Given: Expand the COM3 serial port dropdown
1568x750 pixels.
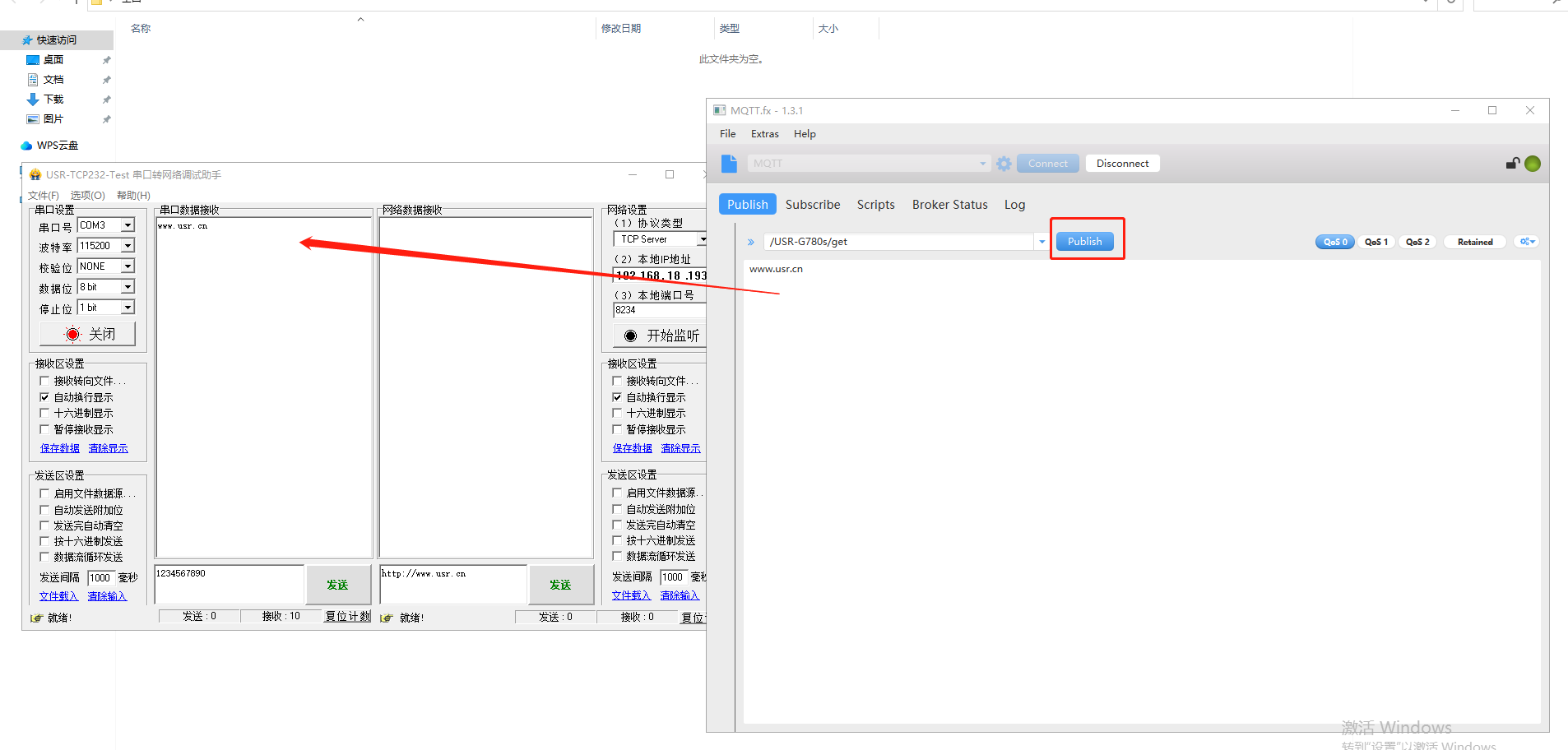Looking at the screenshot, I should (128, 225).
